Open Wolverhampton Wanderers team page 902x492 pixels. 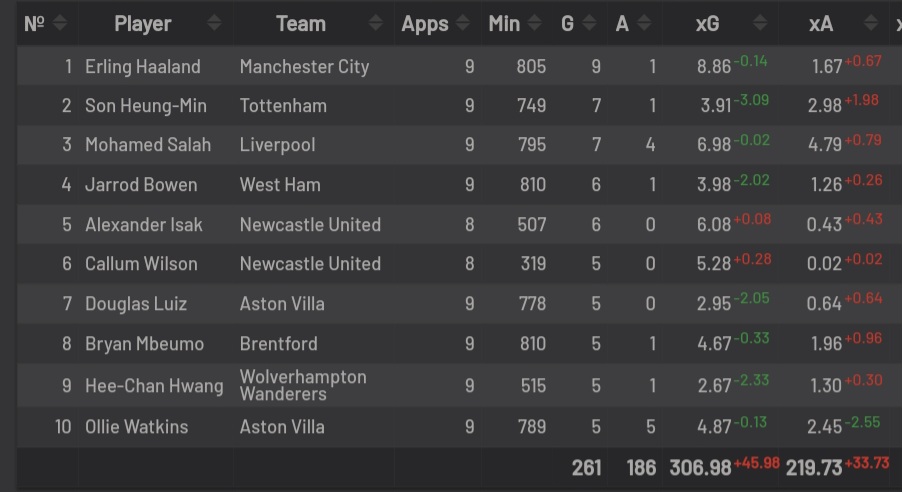point(303,385)
